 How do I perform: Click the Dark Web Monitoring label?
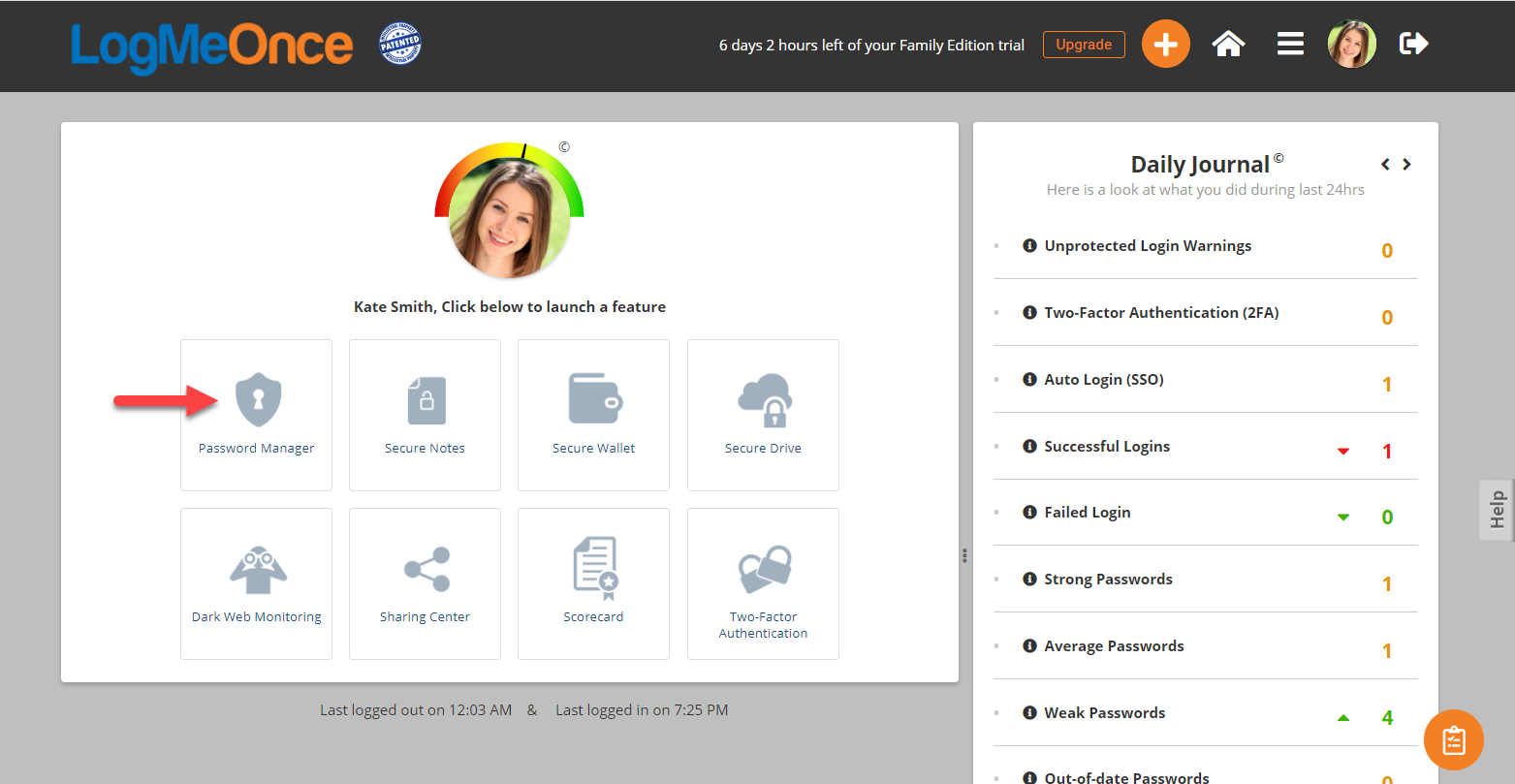click(257, 617)
